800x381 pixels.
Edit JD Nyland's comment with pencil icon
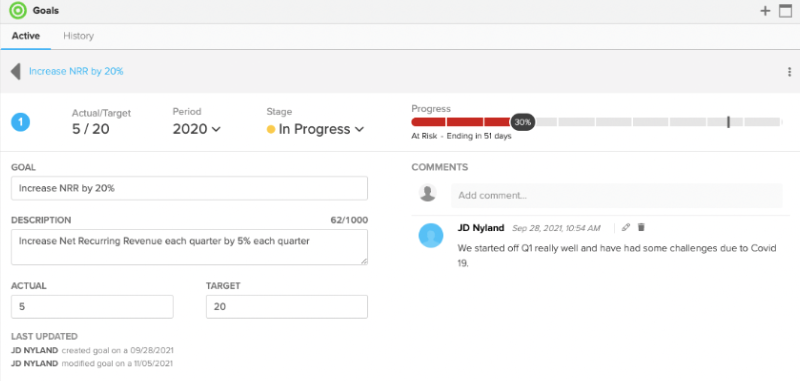coord(626,227)
